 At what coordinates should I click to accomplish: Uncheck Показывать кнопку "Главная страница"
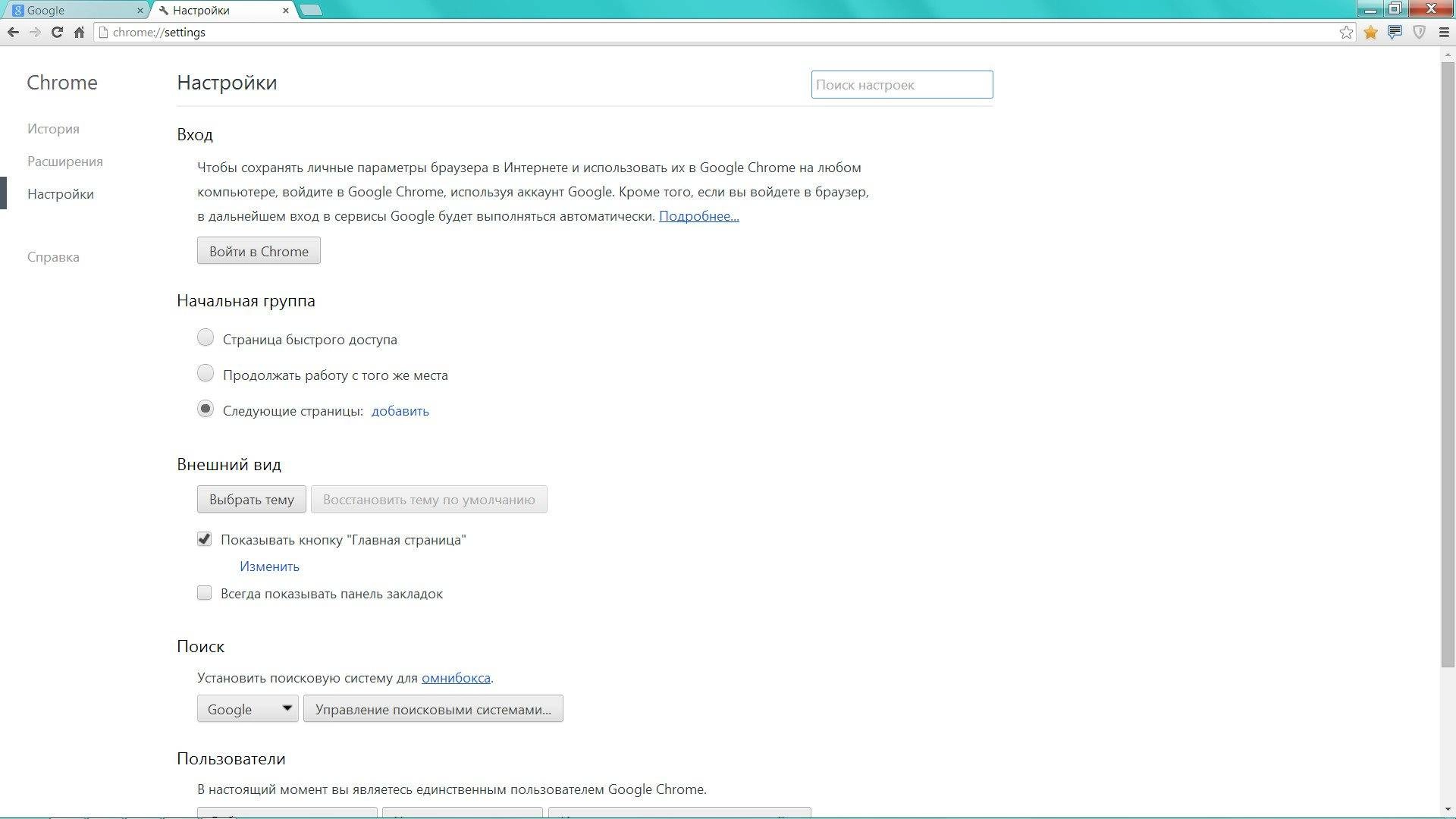point(204,539)
